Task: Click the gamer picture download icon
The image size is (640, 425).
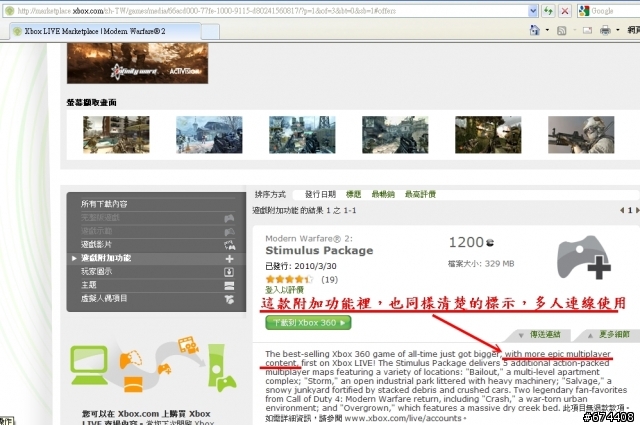Action: (229, 272)
